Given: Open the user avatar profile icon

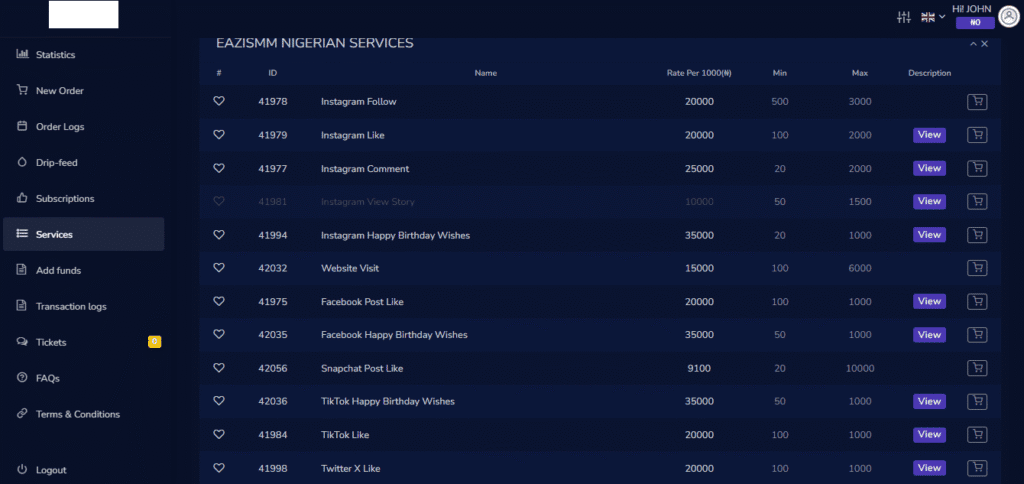Looking at the screenshot, I should point(1010,18).
